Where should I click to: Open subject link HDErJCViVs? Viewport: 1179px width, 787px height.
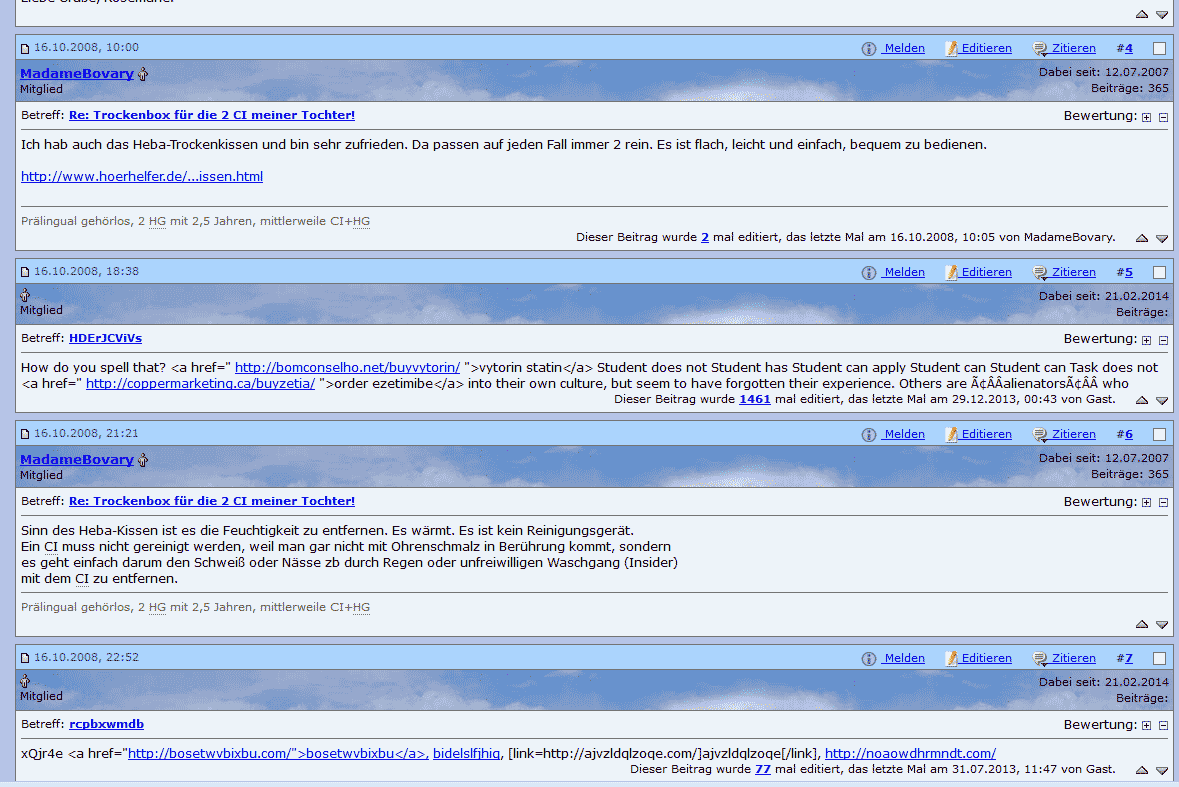click(105, 338)
